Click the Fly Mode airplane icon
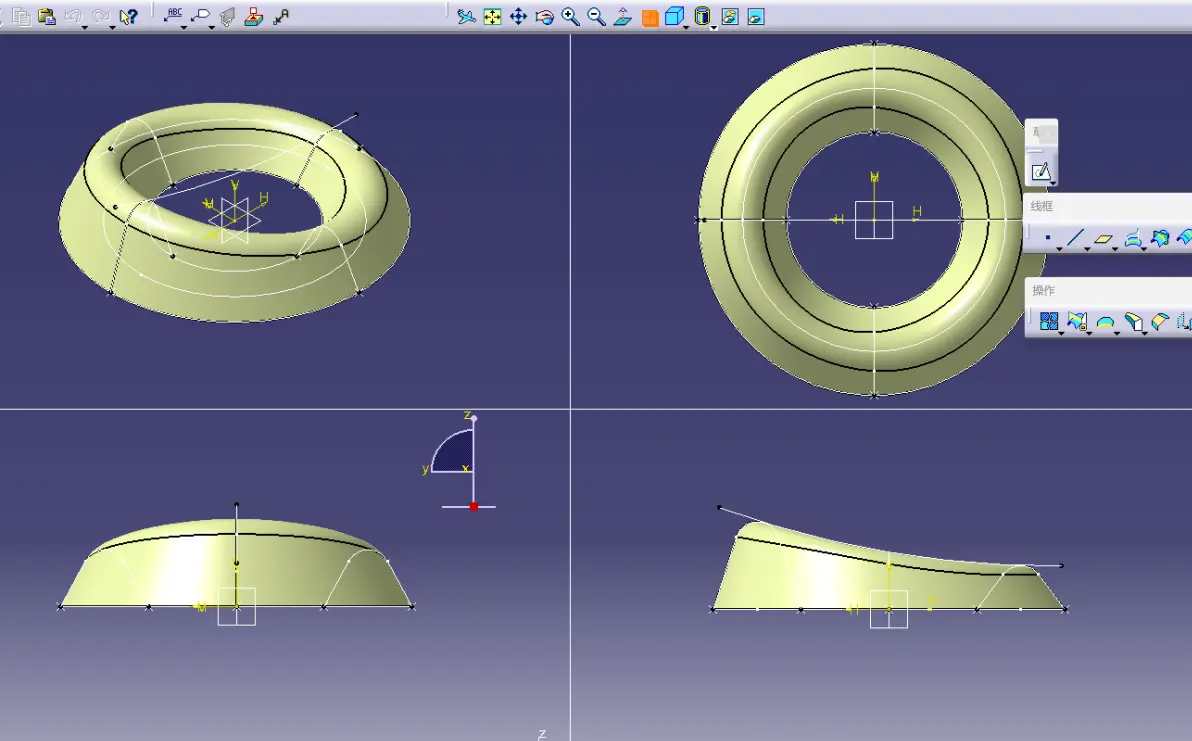 coord(466,17)
